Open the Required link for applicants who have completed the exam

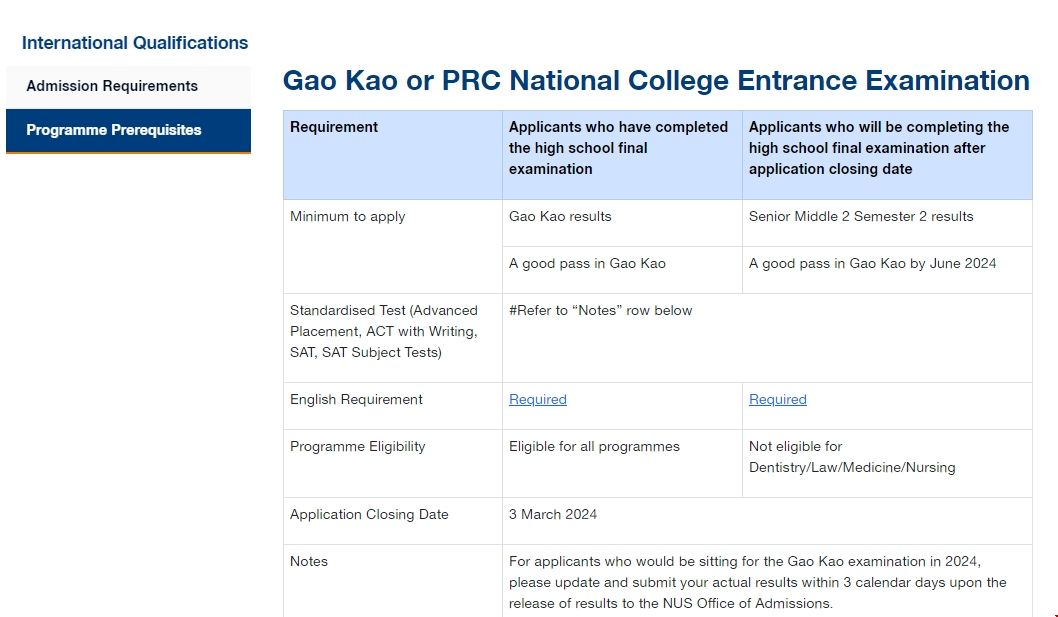tap(538, 399)
